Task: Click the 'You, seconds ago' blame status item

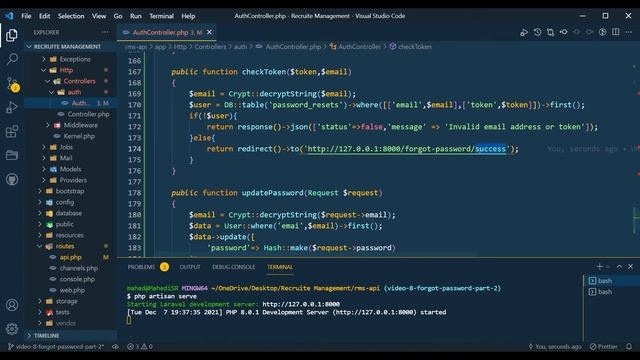Action: point(555,347)
